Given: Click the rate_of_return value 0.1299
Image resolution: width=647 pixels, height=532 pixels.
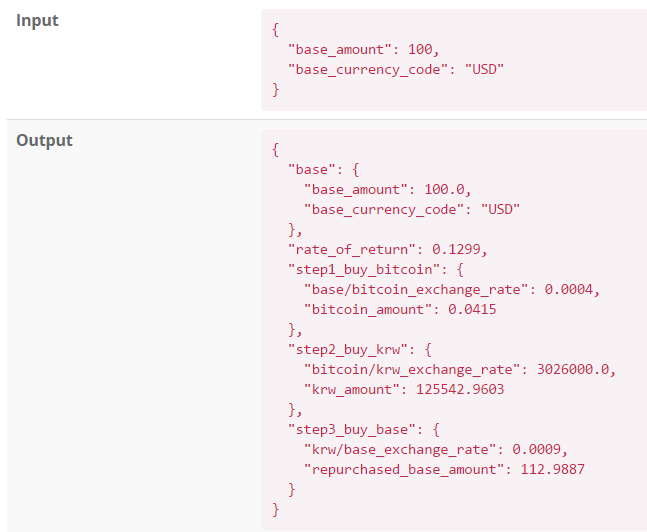Looking at the screenshot, I should (456, 249).
